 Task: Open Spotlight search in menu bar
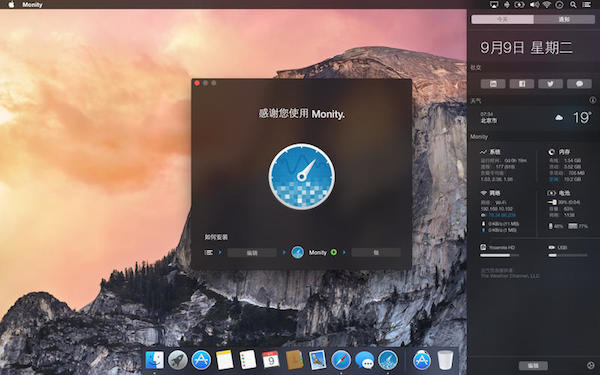point(573,5)
